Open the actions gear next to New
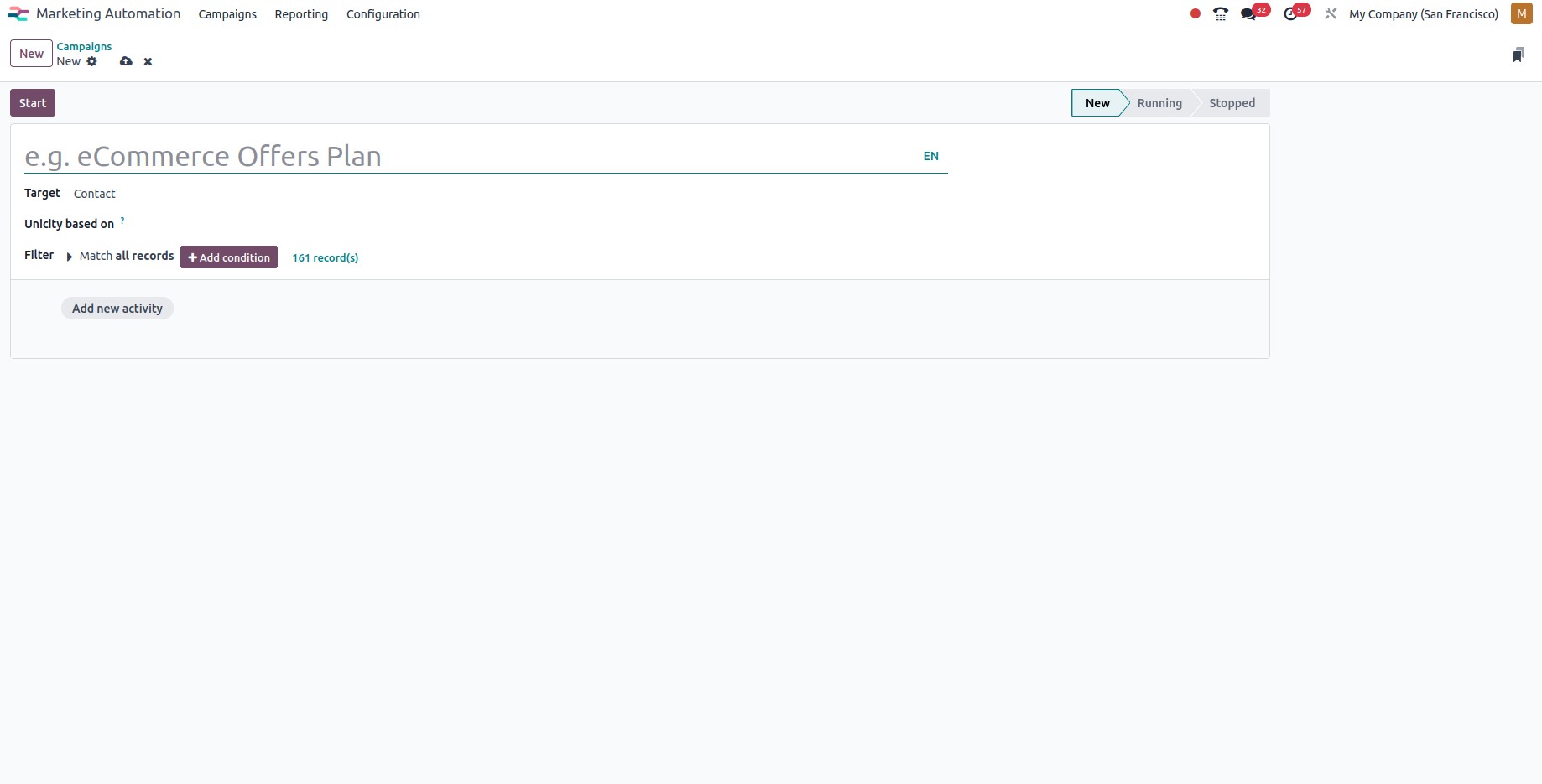 coord(92,61)
